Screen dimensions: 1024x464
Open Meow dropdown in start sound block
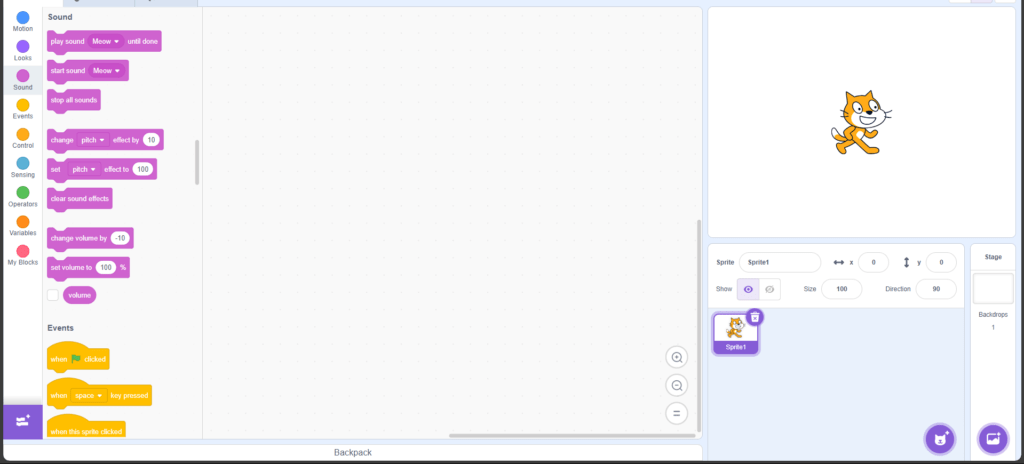107,71
